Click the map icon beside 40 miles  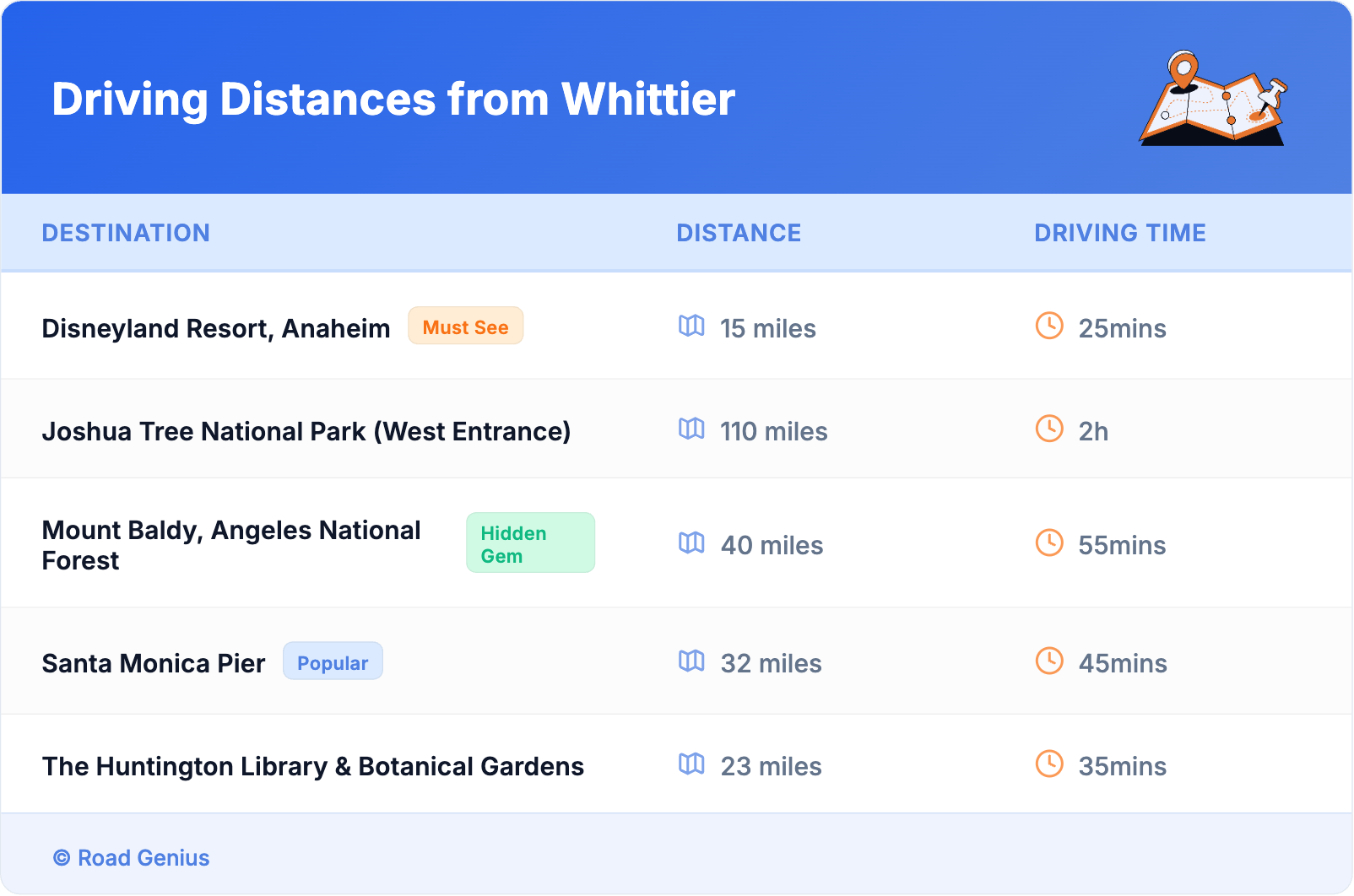(x=691, y=542)
